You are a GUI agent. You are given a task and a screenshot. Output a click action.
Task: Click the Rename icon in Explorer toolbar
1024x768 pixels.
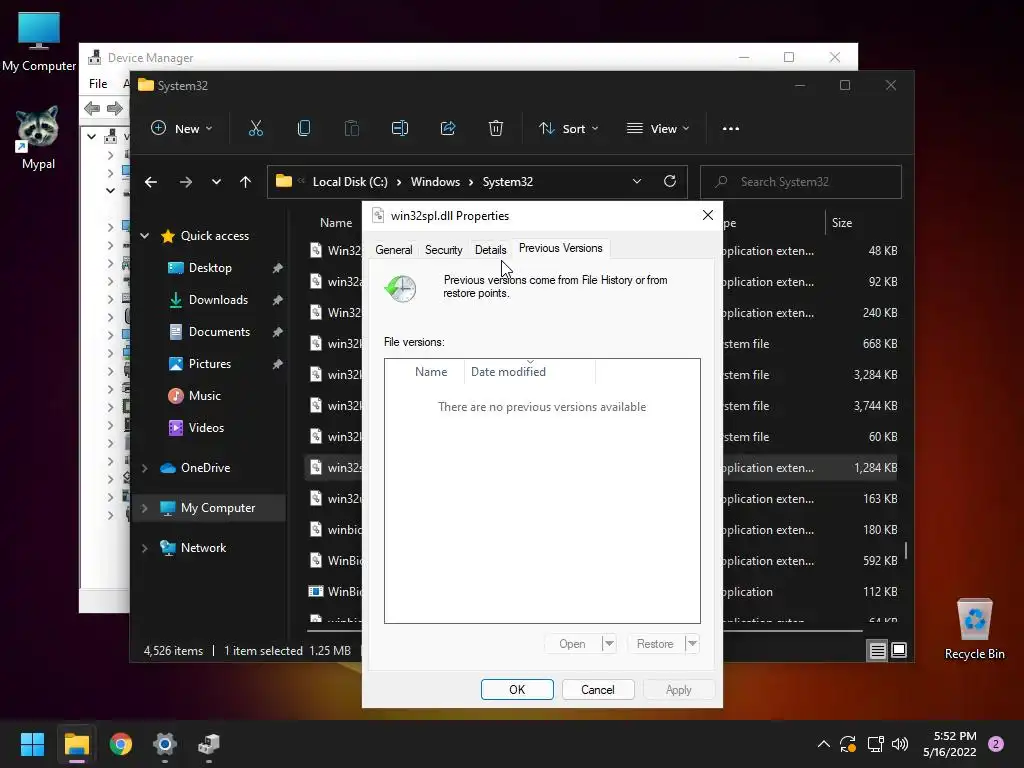click(x=400, y=129)
